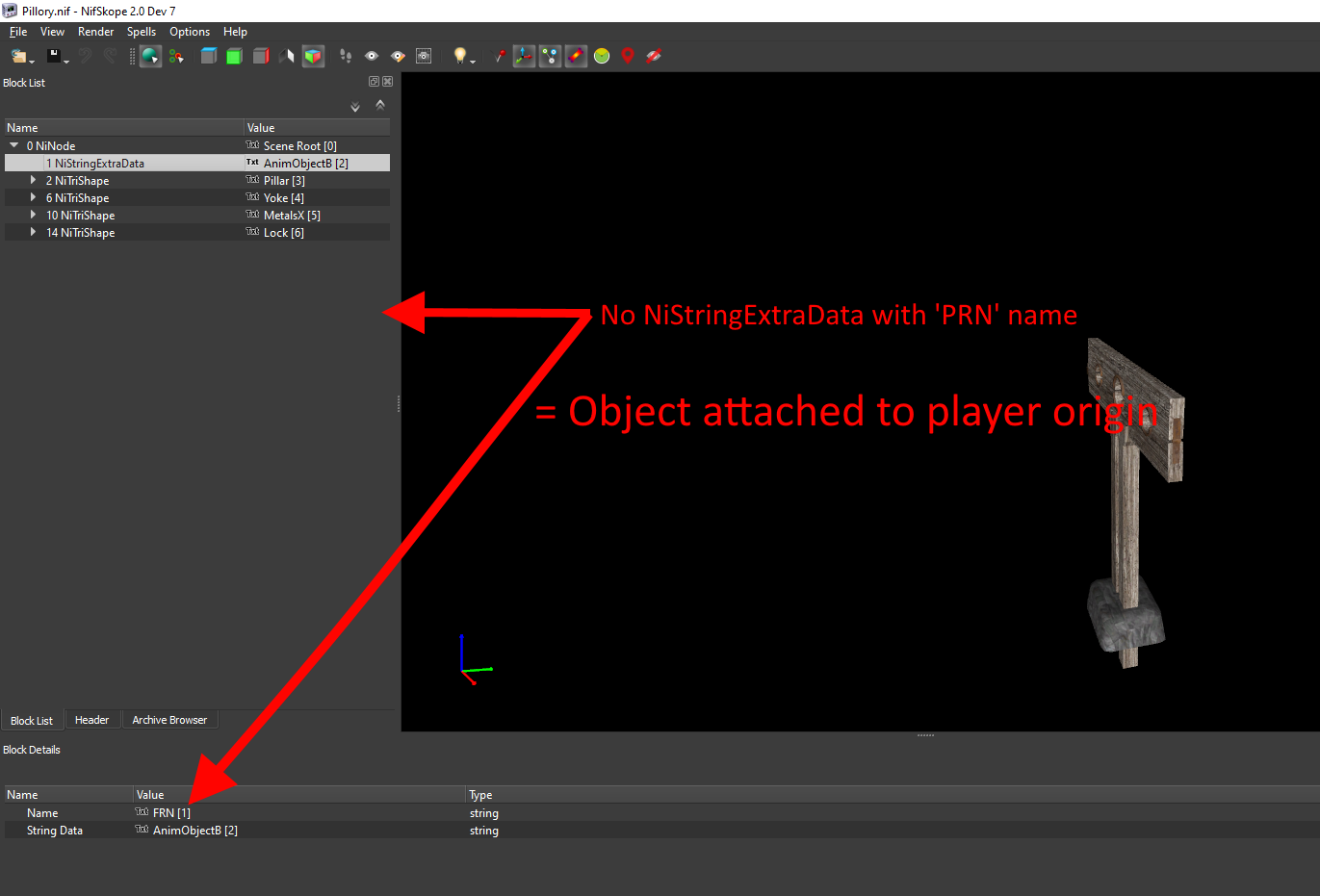Select the object selection mode sphere icon
This screenshot has height=896, width=1320.
[x=150, y=56]
